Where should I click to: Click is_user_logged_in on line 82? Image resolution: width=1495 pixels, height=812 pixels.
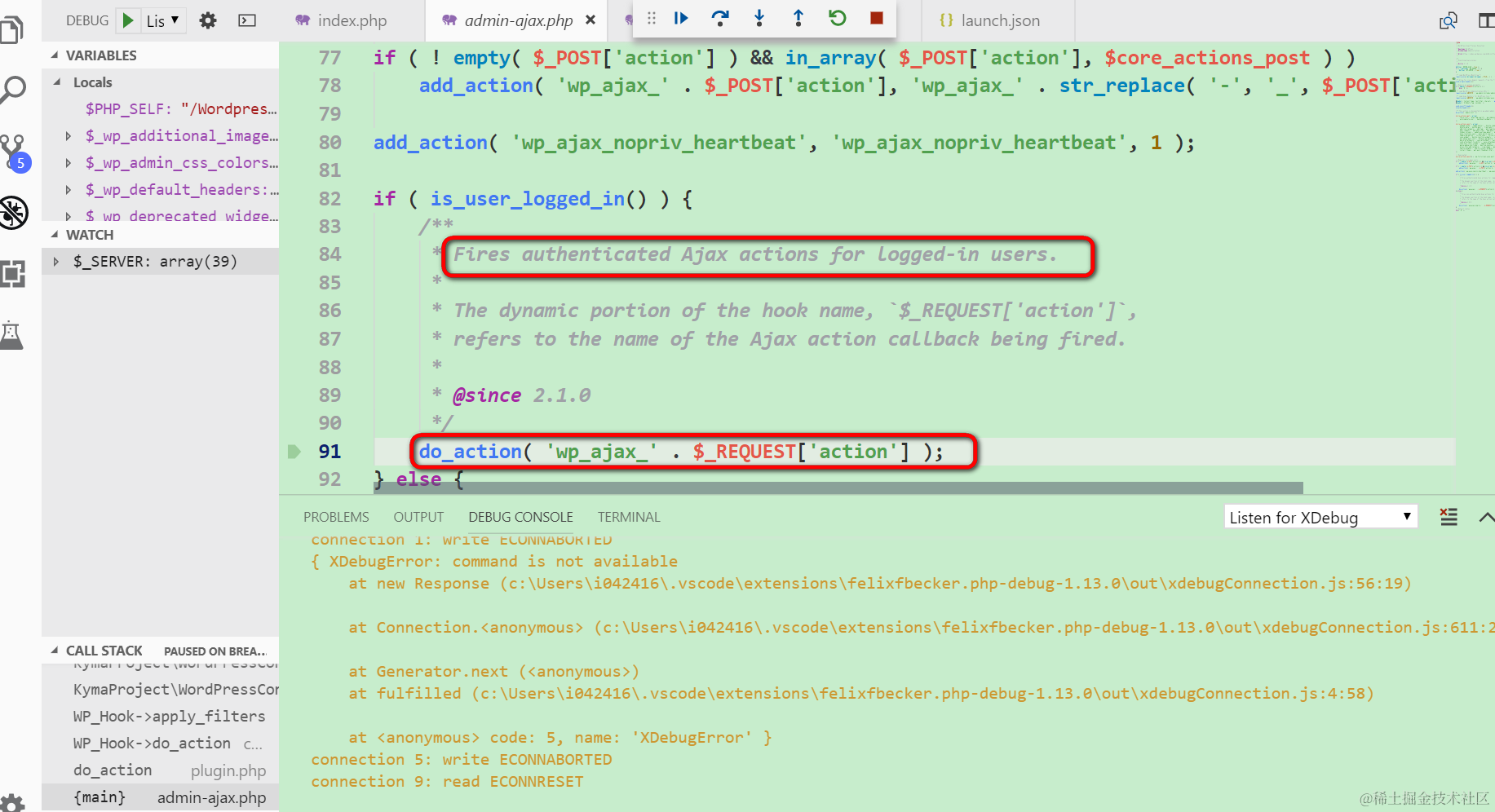coord(528,199)
